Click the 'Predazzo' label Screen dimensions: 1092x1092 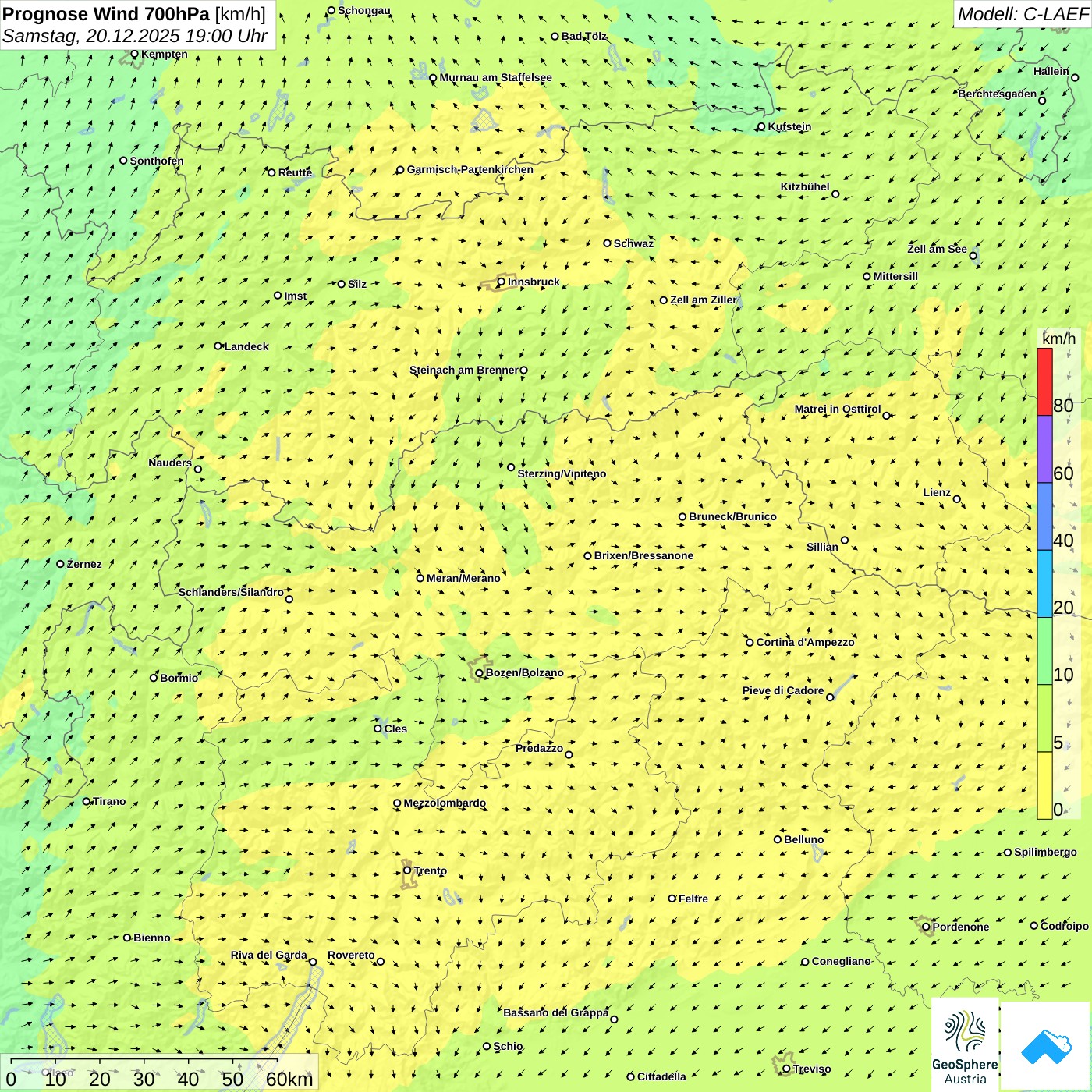[539, 748]
